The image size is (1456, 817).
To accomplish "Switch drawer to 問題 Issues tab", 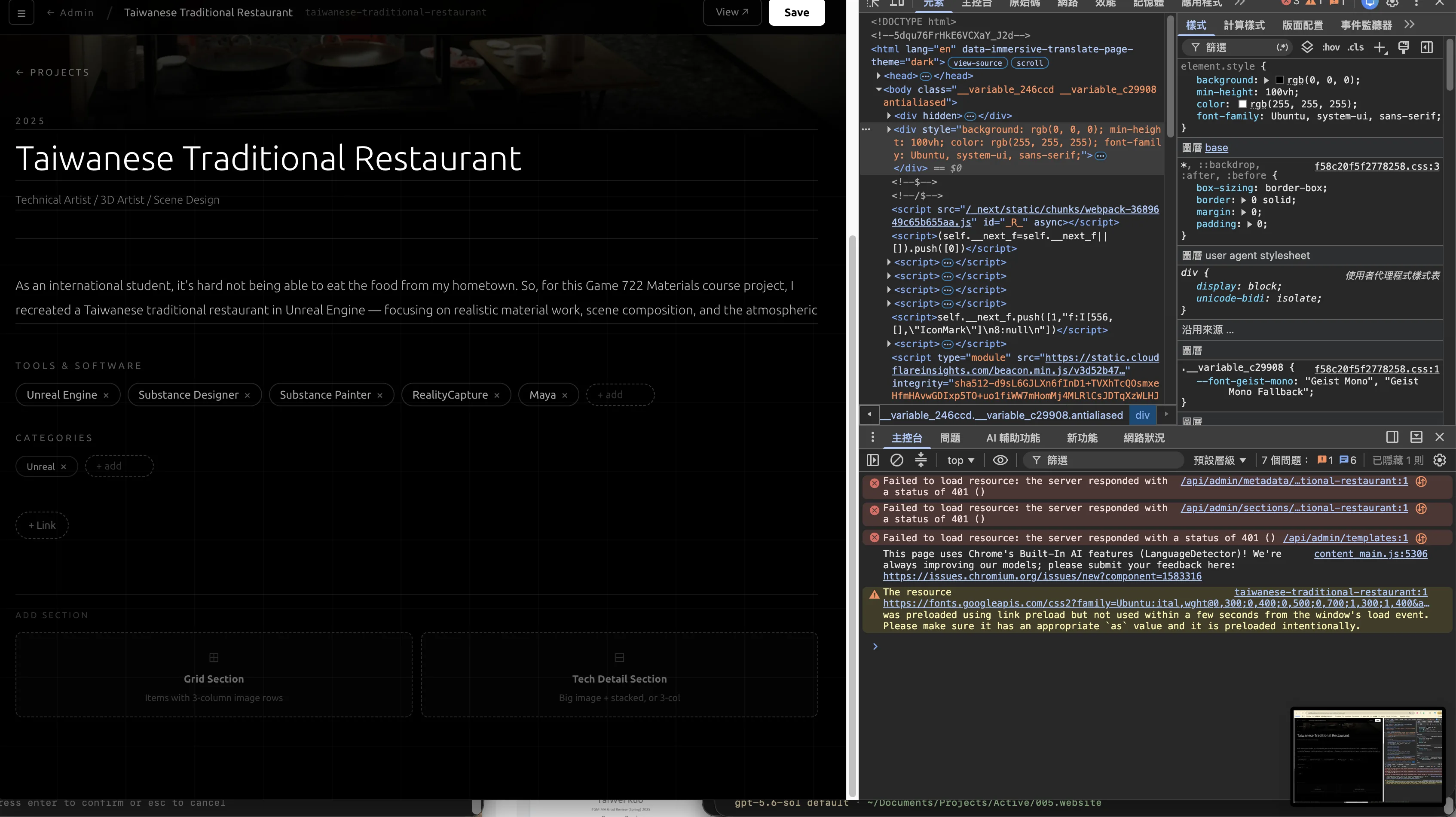I will (950, 438).
